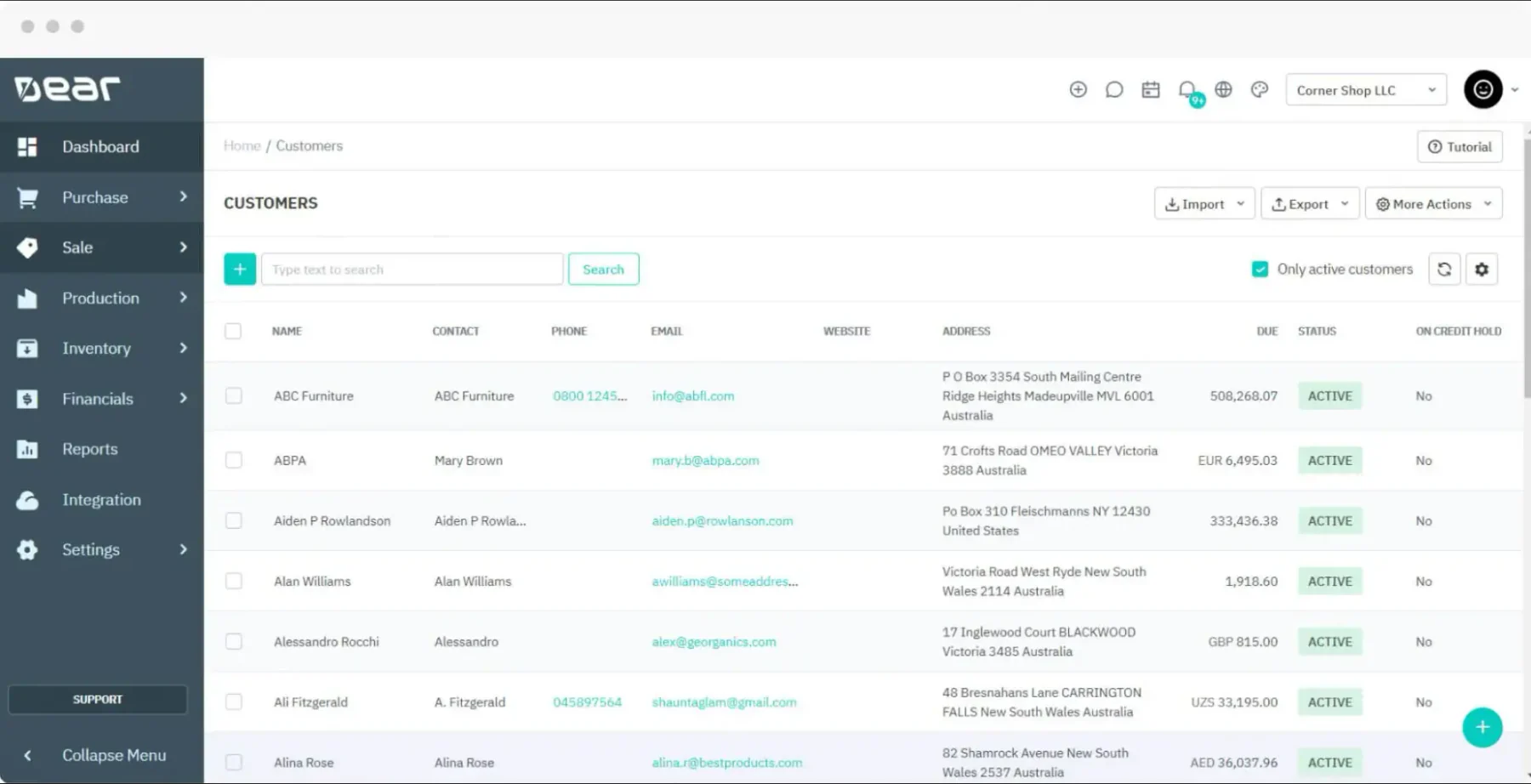Click the DEAR logo
Screen dimensions: 1531x784
coord(67,88)
